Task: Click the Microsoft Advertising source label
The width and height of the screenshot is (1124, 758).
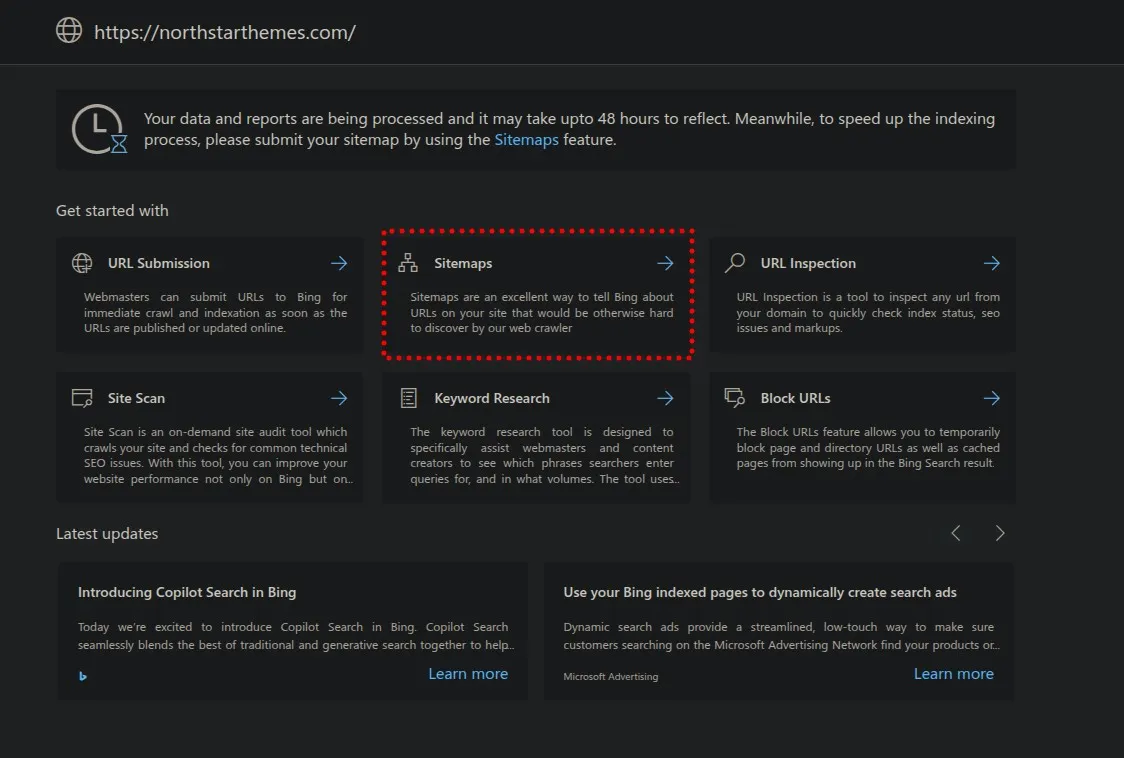Action: click(611, 676)
